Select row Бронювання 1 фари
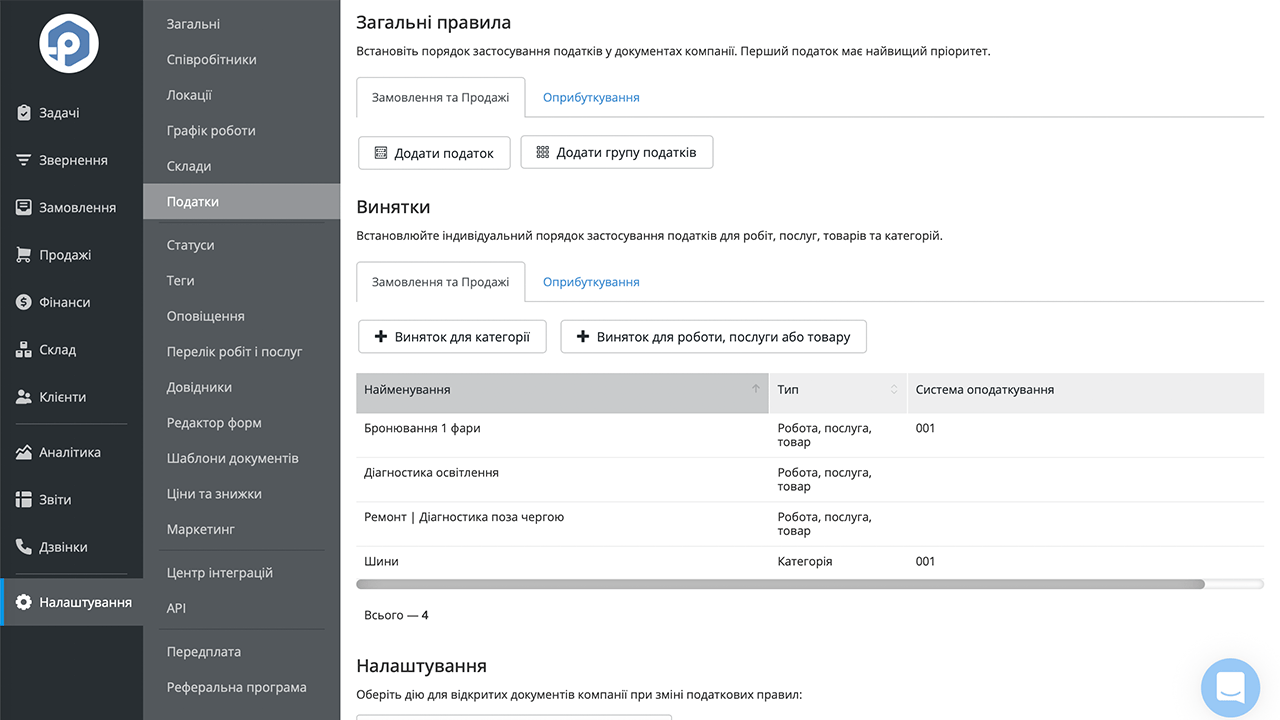The width and height of the screenshot is (1280, 720). pyautogui.click(x=810, y=435)
